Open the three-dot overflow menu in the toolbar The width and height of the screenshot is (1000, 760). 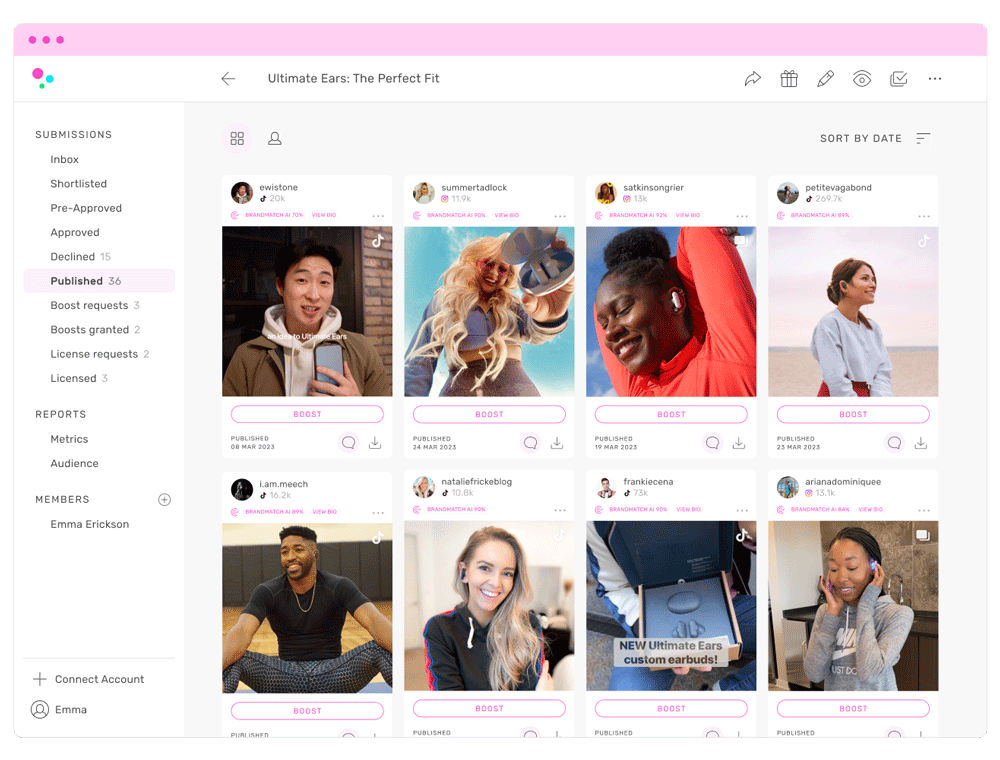935,78
